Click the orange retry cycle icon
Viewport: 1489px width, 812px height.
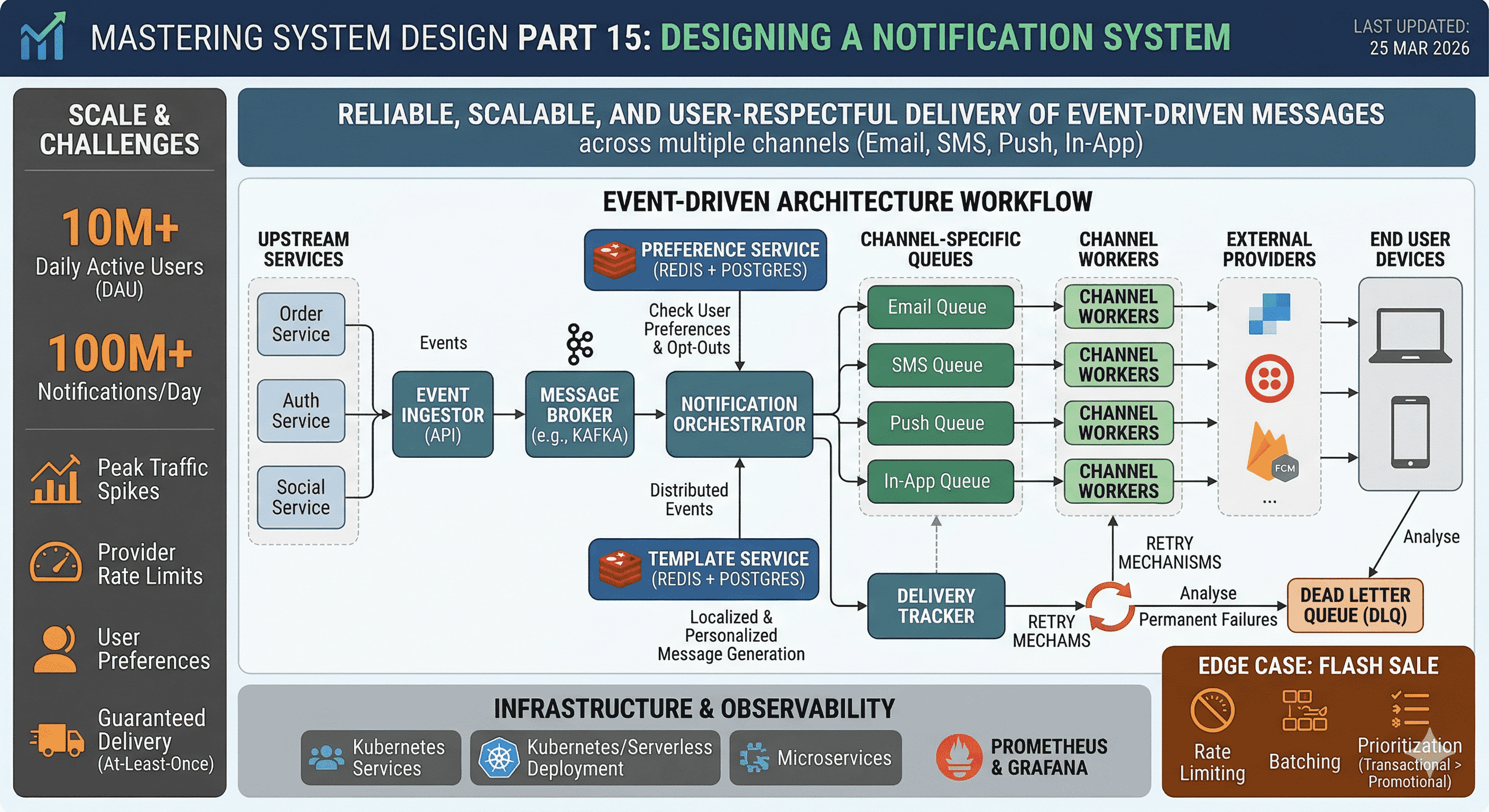tap(1110, 606)
